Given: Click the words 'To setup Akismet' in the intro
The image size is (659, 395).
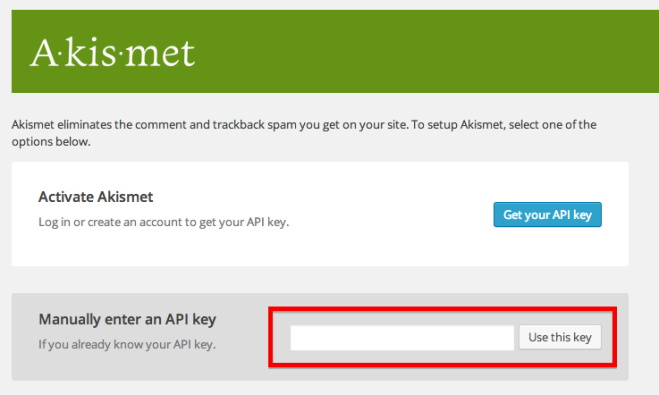Looking at the screenshot, I should [x=458, y=125].
